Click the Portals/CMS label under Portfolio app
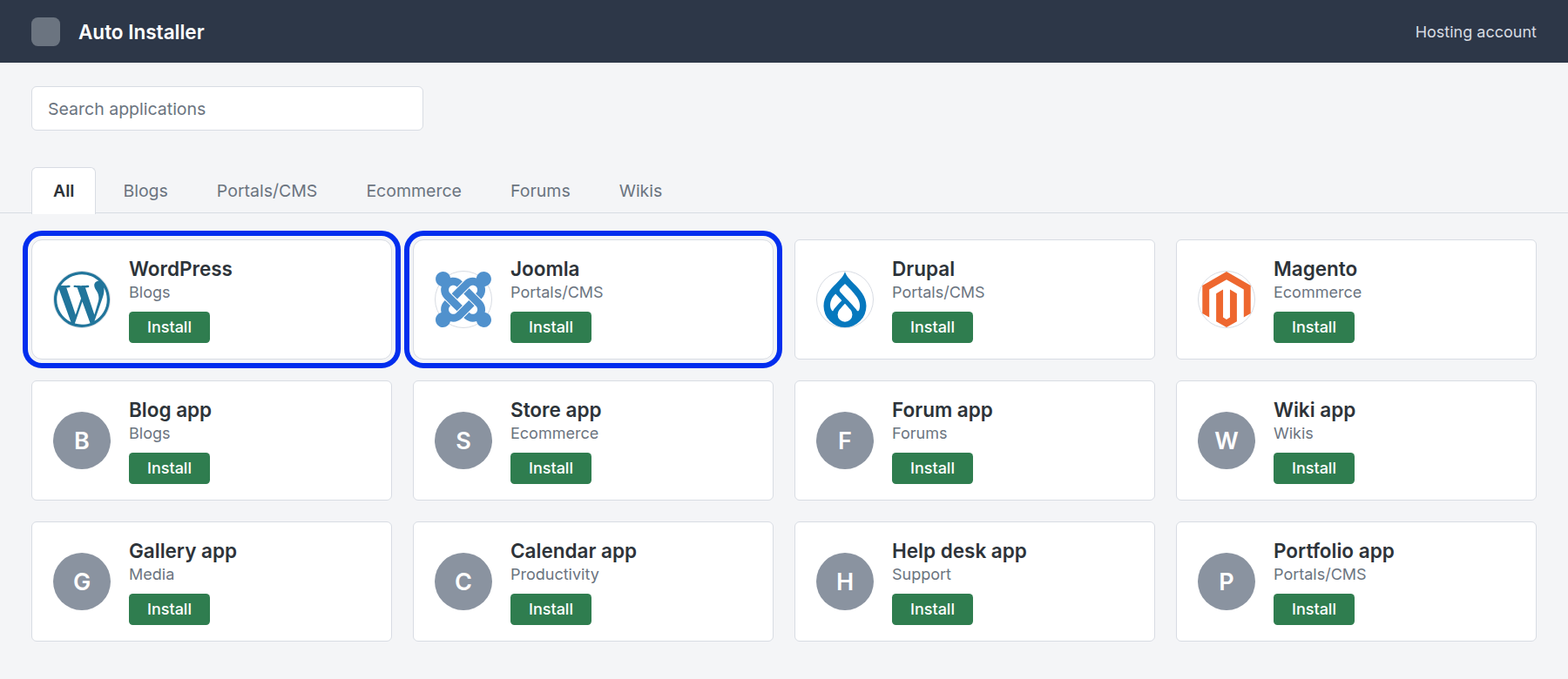The width and height of the screenshot is (1568, 679). point(1320,575)
